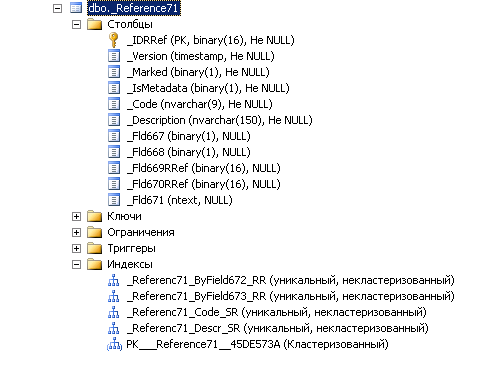Select the dbo._Reference71 table name
Image resolution: width=488 pixels, height=377 pixels.
coord(134,8)
